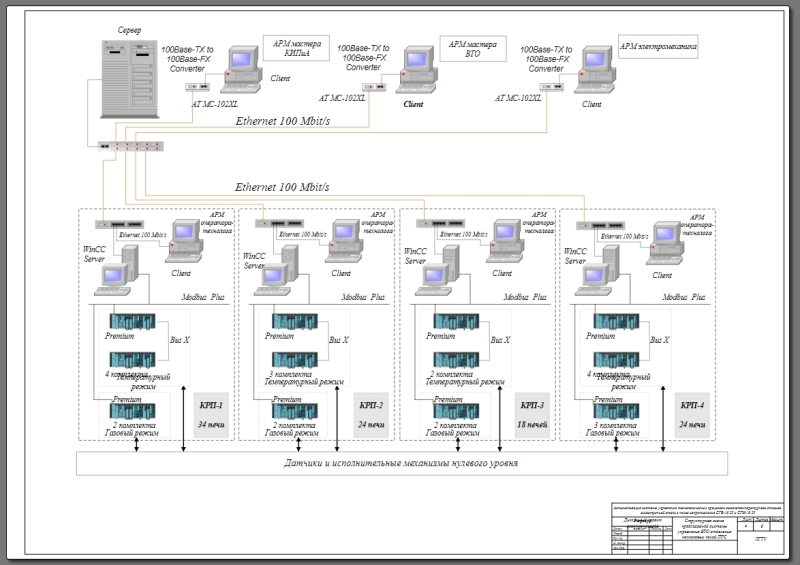Select the Ethernet switch inside the КРП-1 block
Viewport: 800px width, 565px height.
[x=119, y=224]
